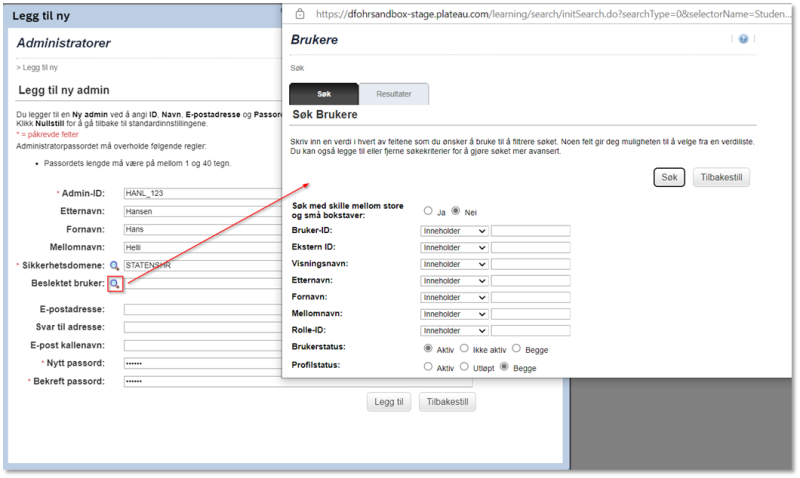Set Brukerstatus to Ikke aktiv

pos(464,348)
